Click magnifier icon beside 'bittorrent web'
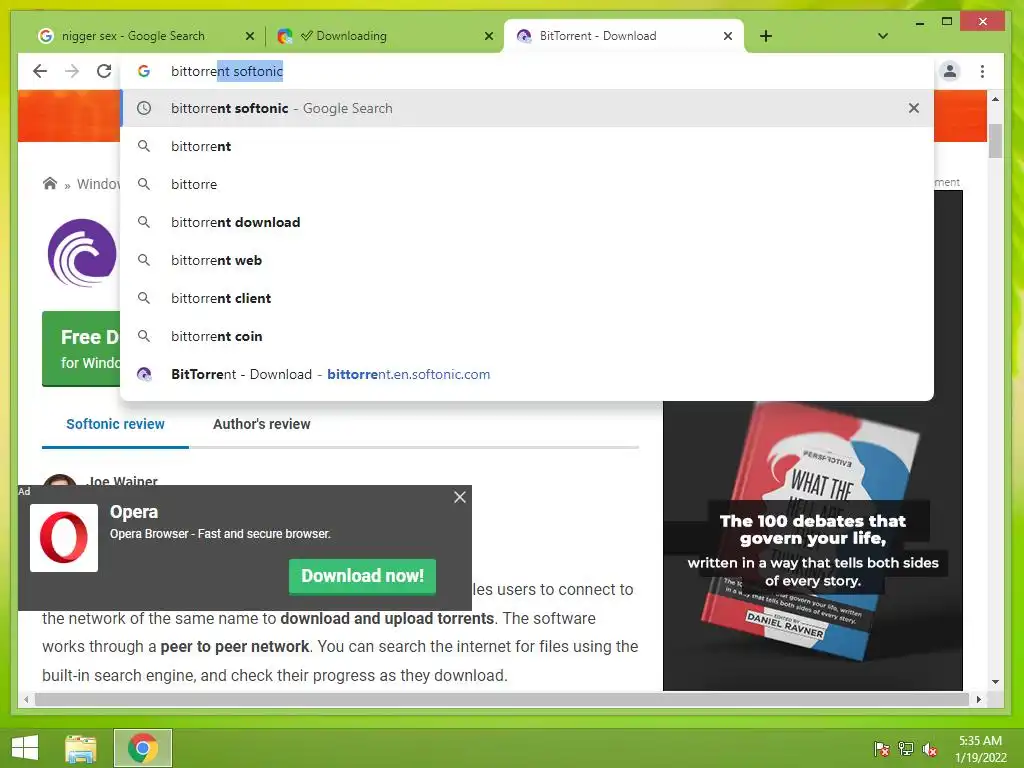 144,260
